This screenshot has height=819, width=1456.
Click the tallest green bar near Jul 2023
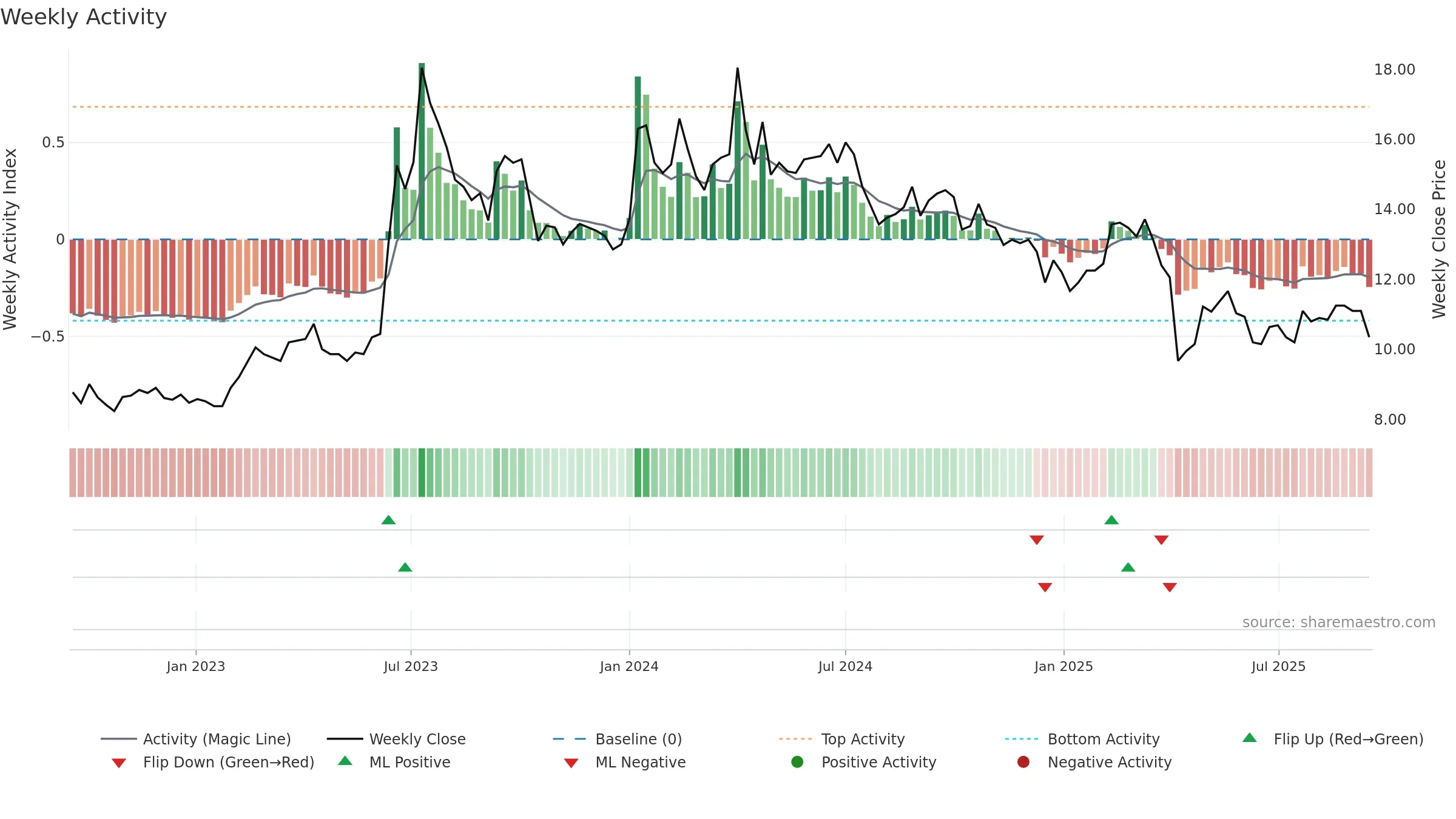[422, 151]
